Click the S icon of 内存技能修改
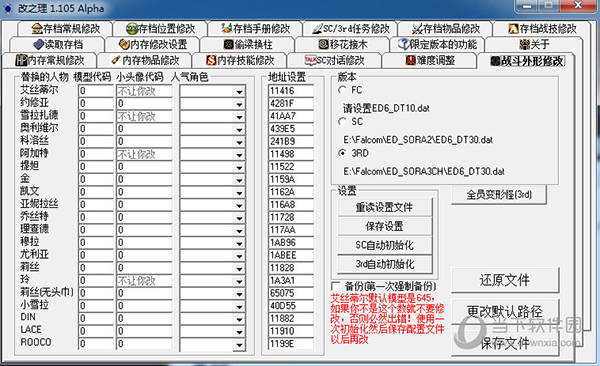This screenshot has width=600, height=366. (x=211, y=60)
